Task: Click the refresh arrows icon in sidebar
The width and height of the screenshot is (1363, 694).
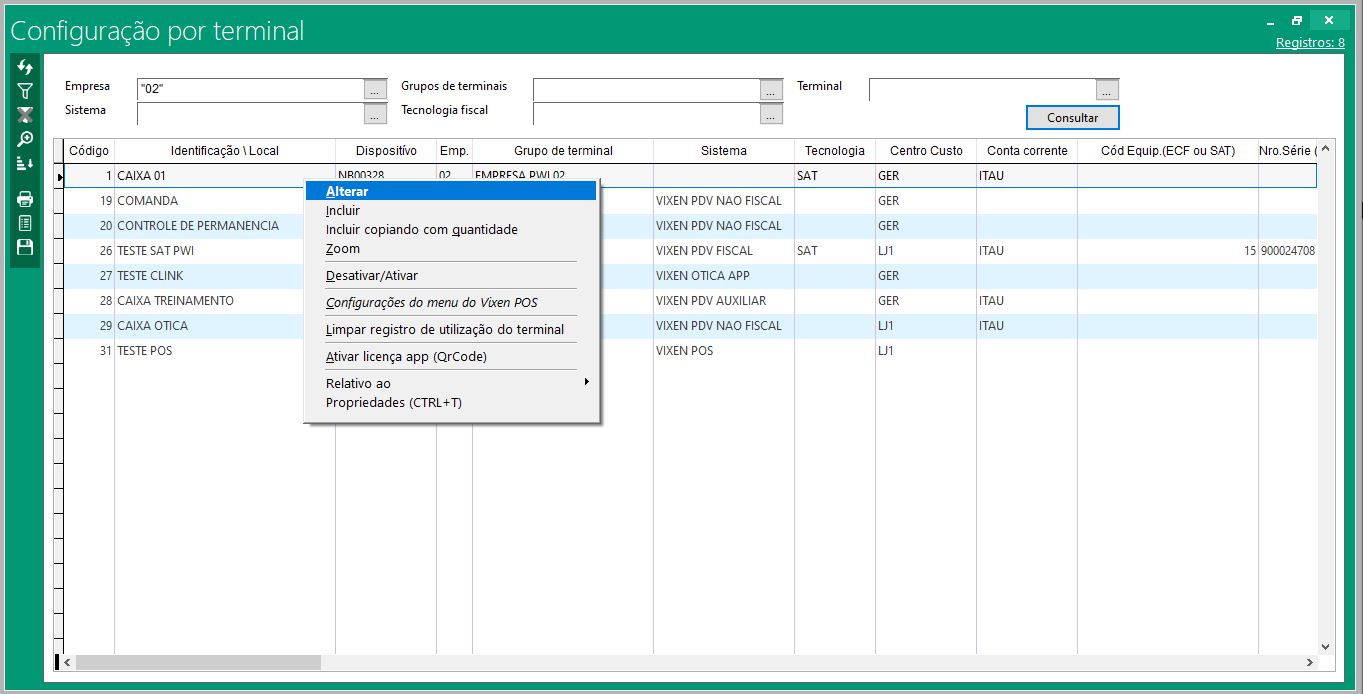Action: (x=25, y=67)
